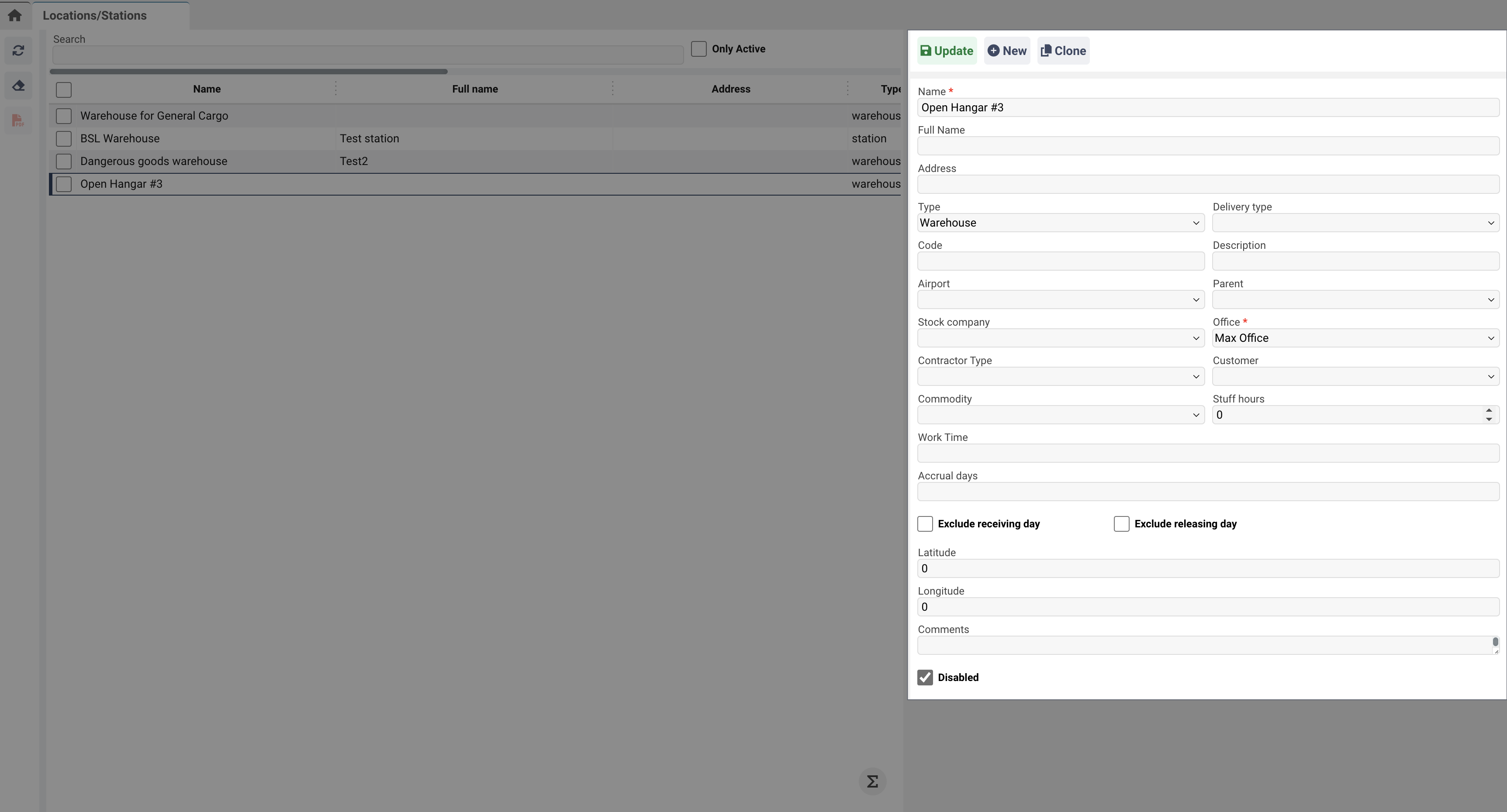Screen dimensions: 1507x812
Task: Enable the Only Active checkbox
Action: point(698,48)
